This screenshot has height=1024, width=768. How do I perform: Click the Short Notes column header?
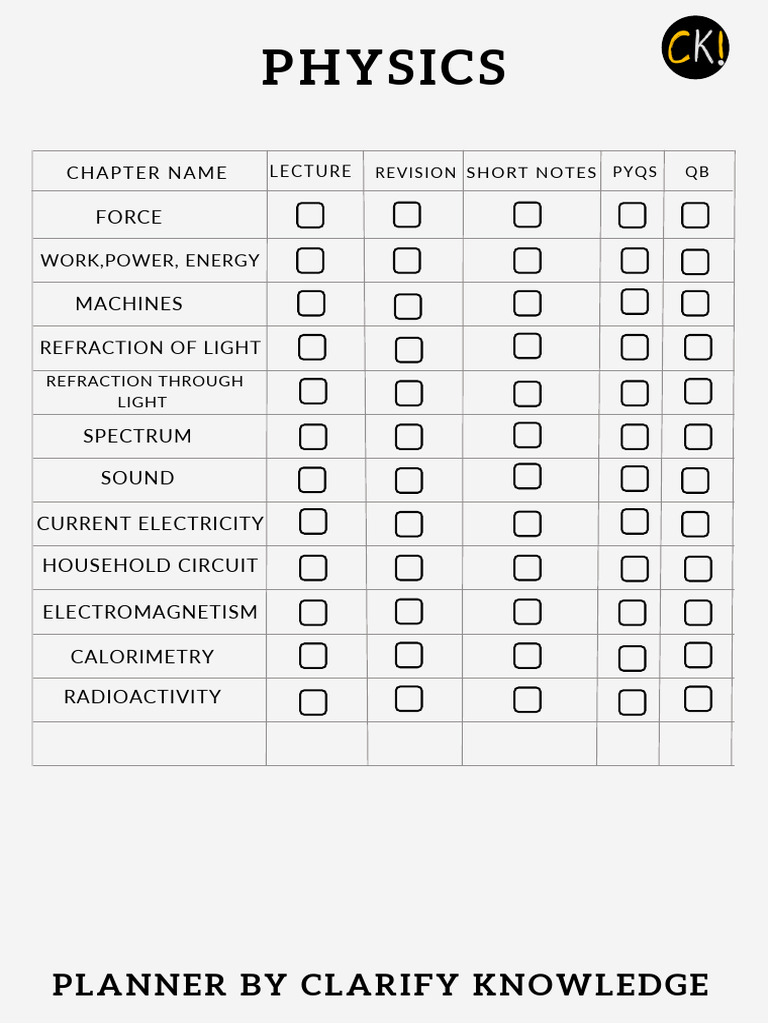[x=531, y=172]
